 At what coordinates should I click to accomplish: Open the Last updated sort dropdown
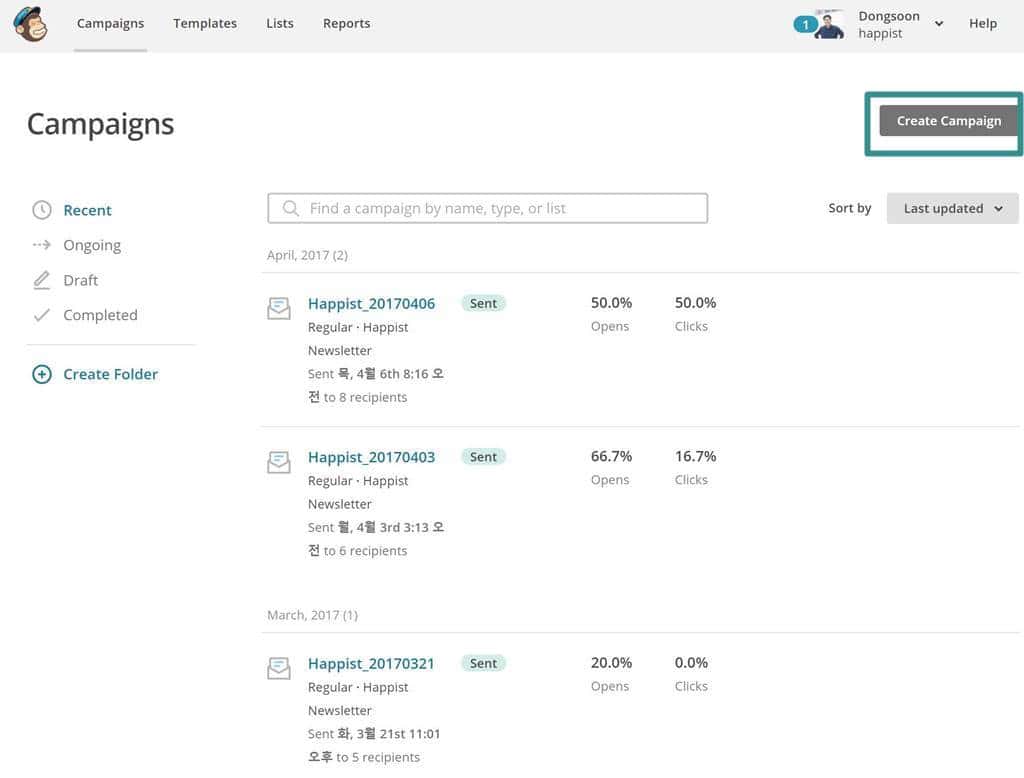coord(951,208)
